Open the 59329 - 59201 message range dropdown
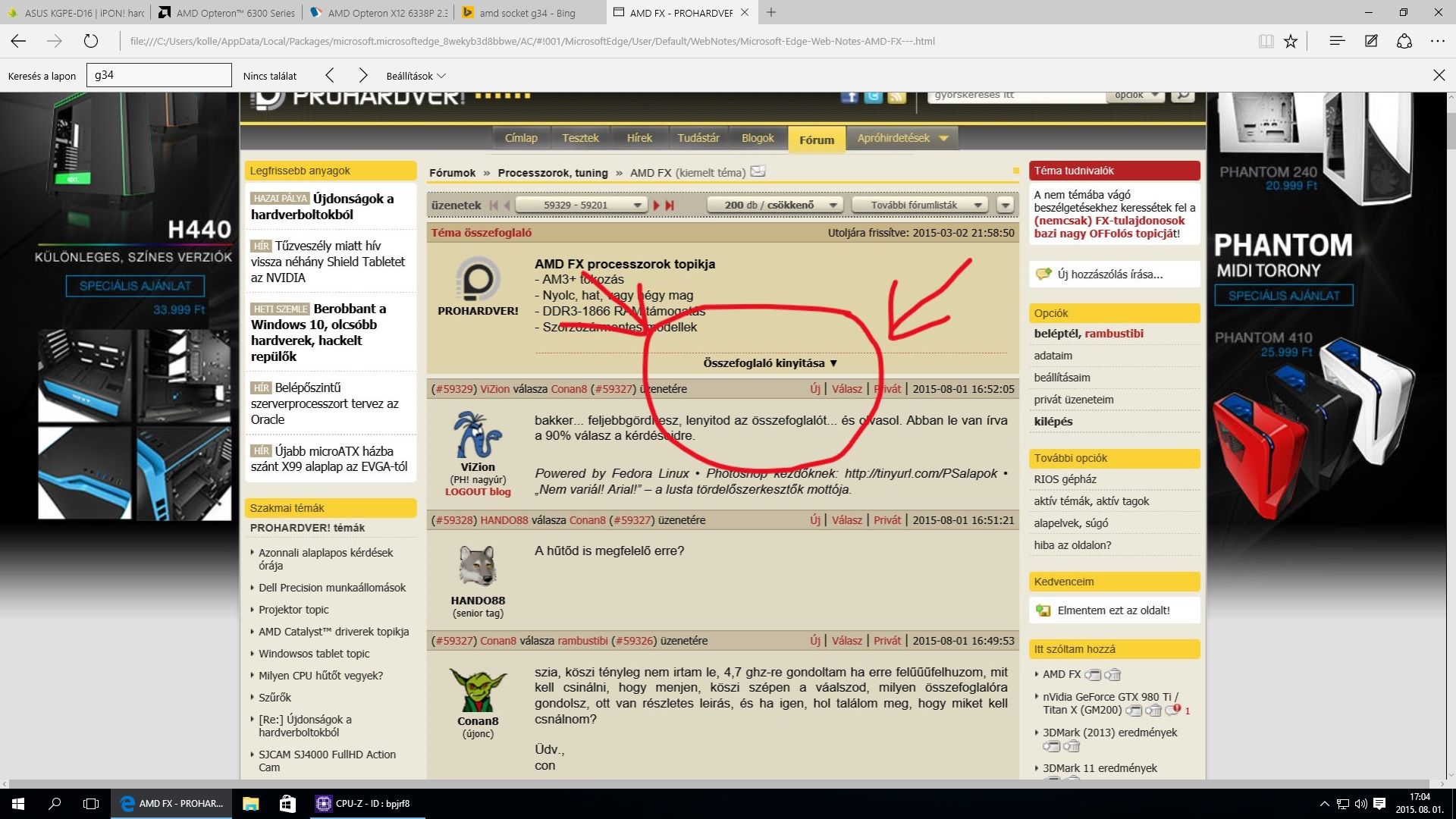 tap(581, 205)
